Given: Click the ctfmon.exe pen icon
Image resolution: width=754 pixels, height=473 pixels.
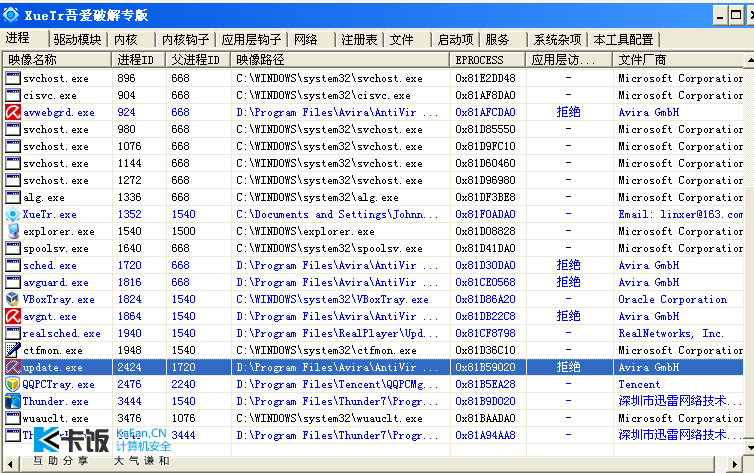Looking at the screenshot, I should tap(13, 350).
